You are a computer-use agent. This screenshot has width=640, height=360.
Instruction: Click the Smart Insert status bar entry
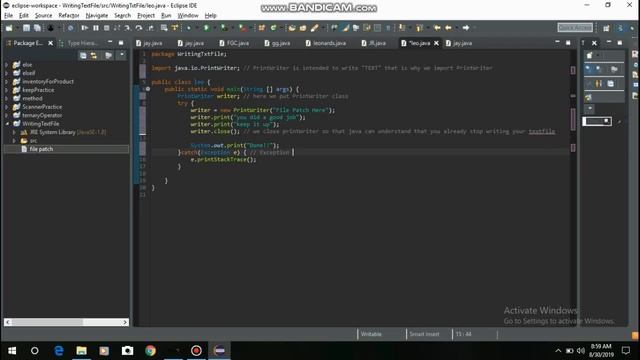424,334
